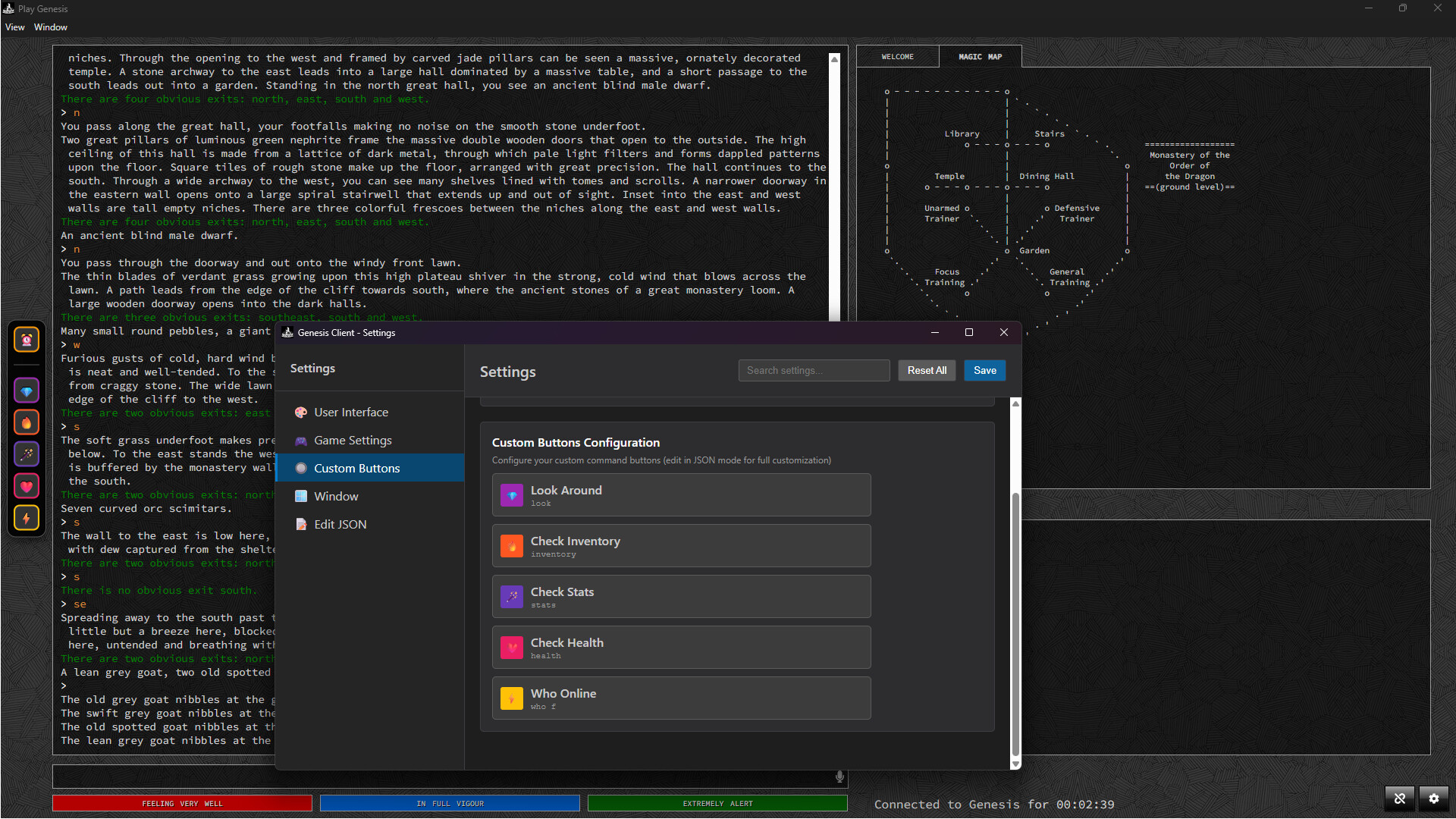Click the Reset All button
This screenshot has height=819, width=1456.
pyautogui.click(x=927, y=371)
